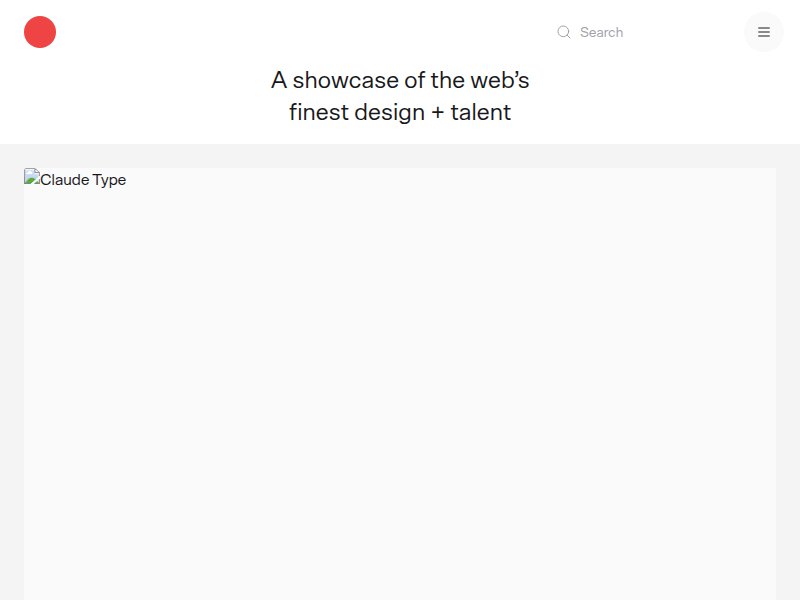Click the tiny image-missing thumbnail icon
Screen dimensions: 800x600
coord(32,179)
